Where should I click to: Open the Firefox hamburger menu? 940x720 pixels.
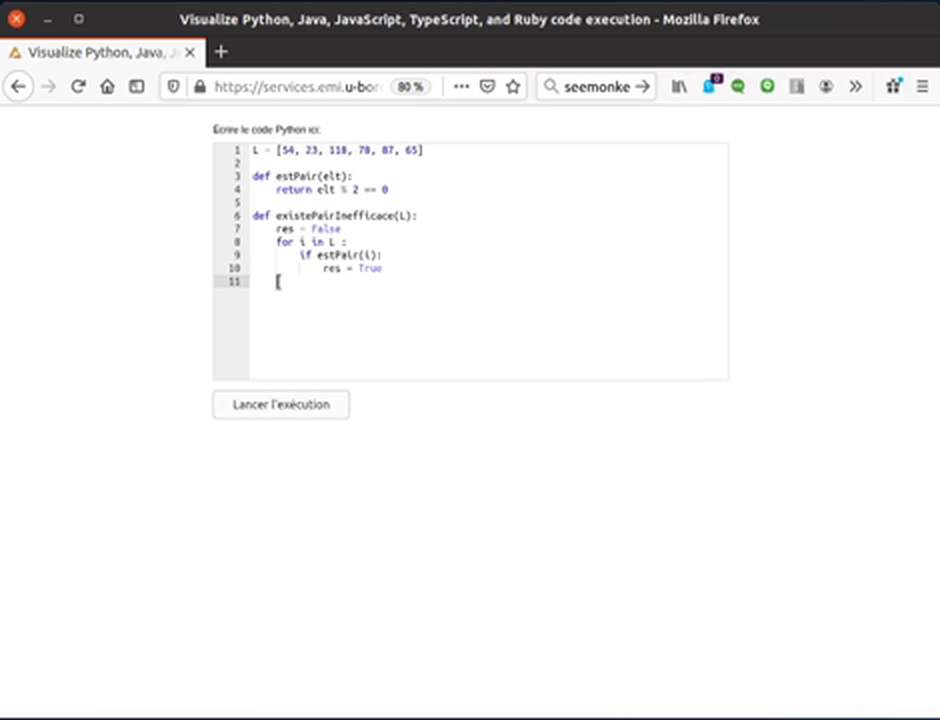point(922,87)
